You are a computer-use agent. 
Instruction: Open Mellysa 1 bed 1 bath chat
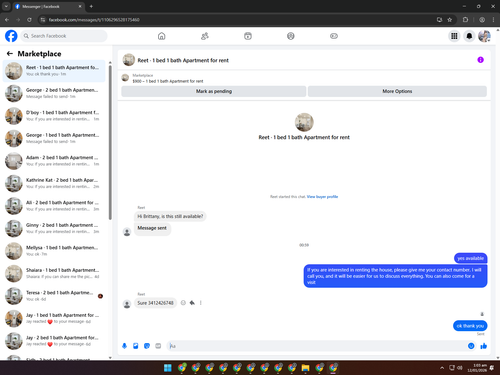(54, 251)
